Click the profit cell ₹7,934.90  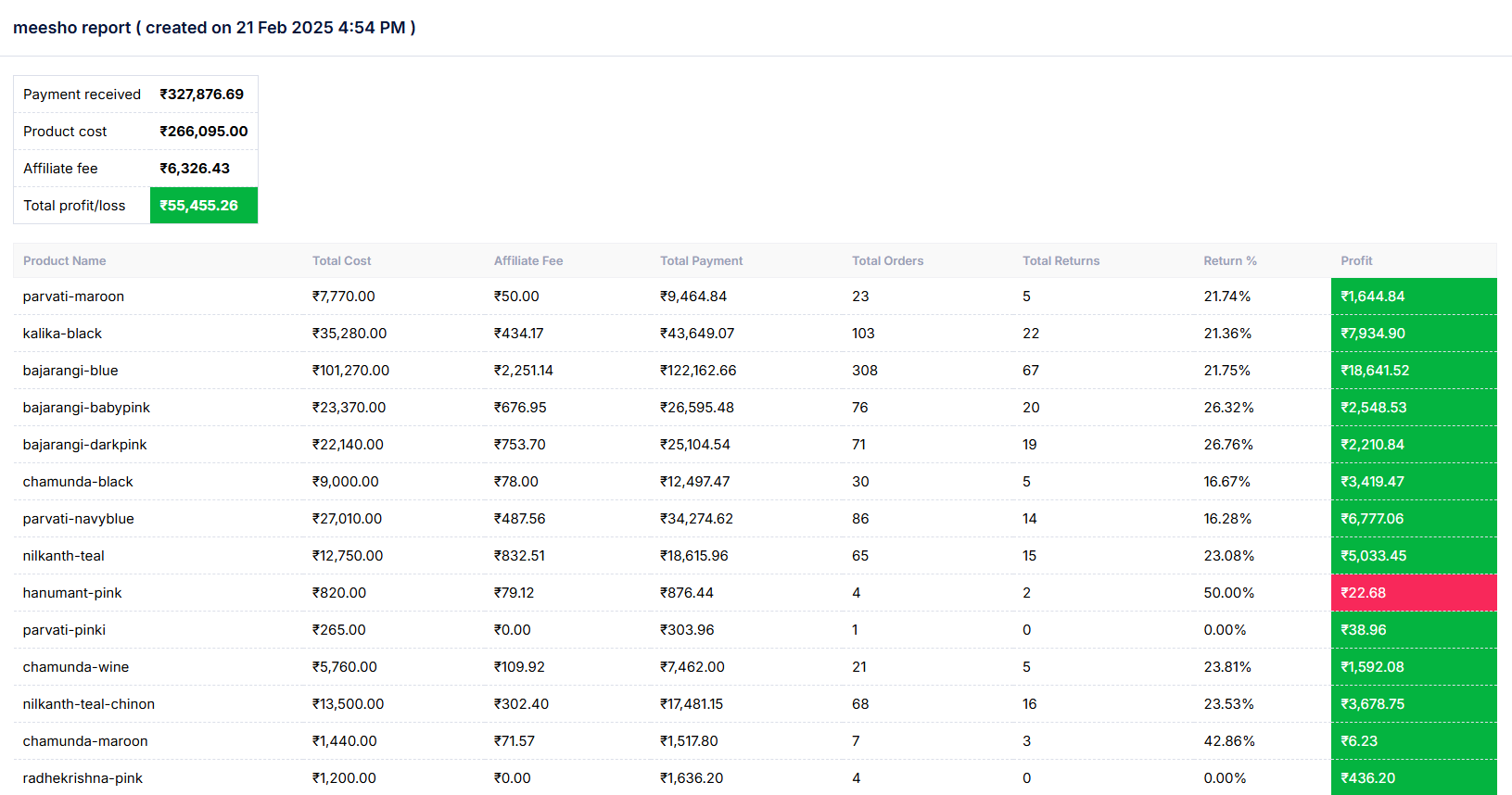pos(1414,334)
